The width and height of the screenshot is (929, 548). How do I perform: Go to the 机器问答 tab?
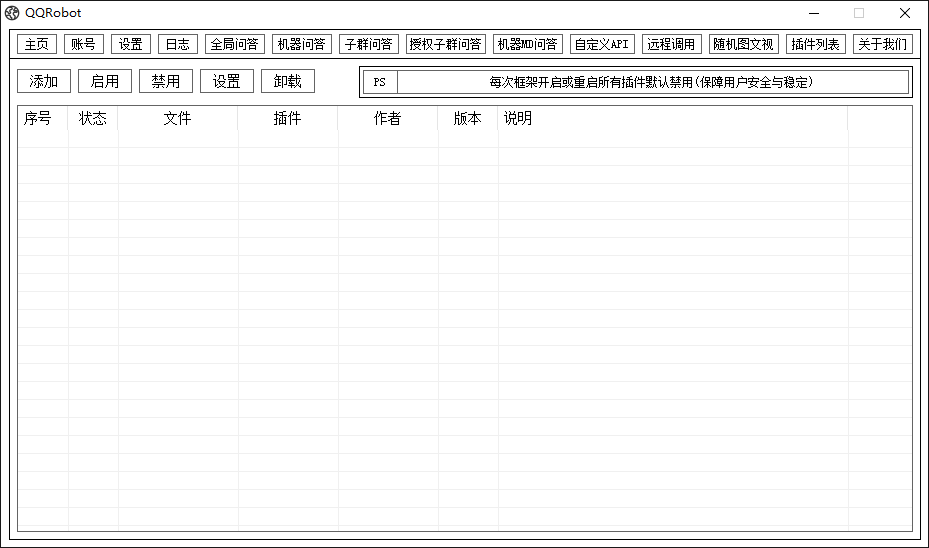tap(302, 44)
